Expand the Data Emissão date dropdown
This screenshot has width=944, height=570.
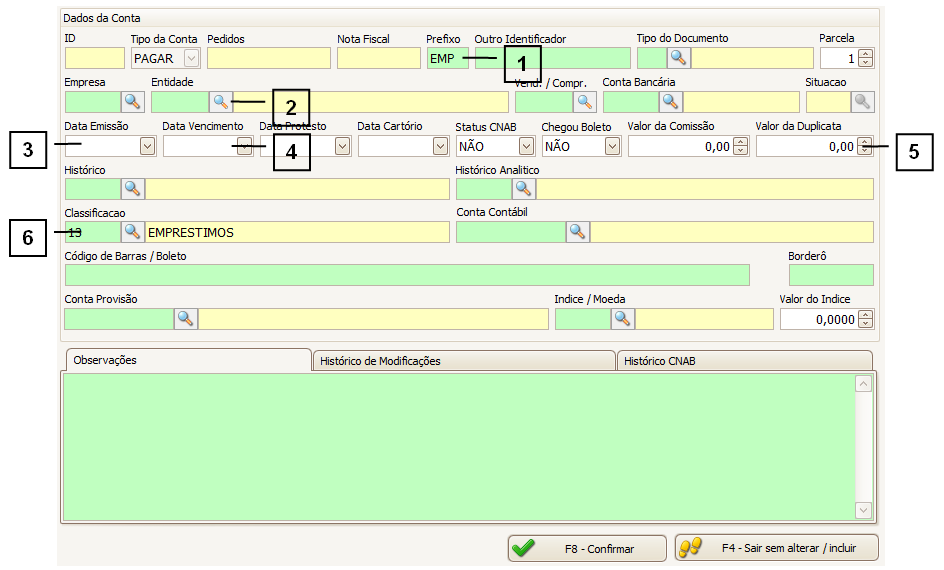pos(147,146)
